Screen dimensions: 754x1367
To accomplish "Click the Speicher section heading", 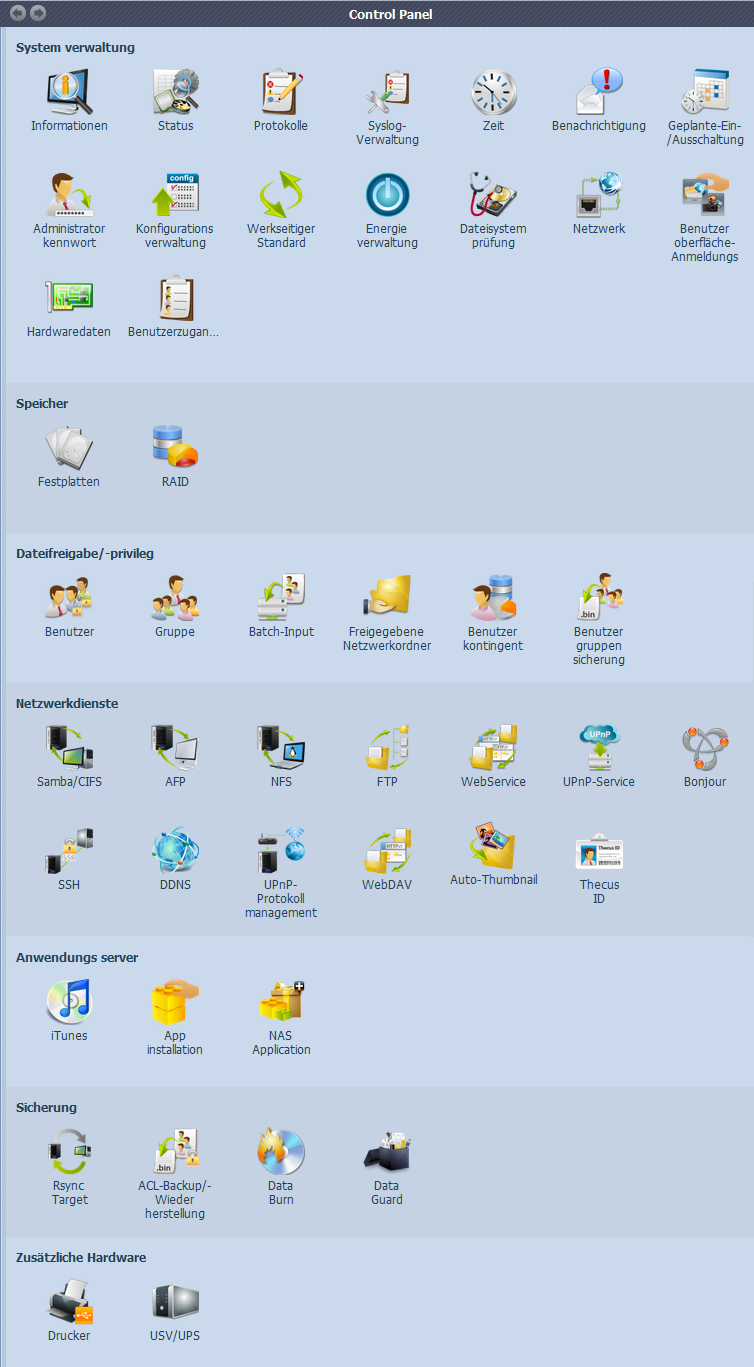I will (42, 403).
